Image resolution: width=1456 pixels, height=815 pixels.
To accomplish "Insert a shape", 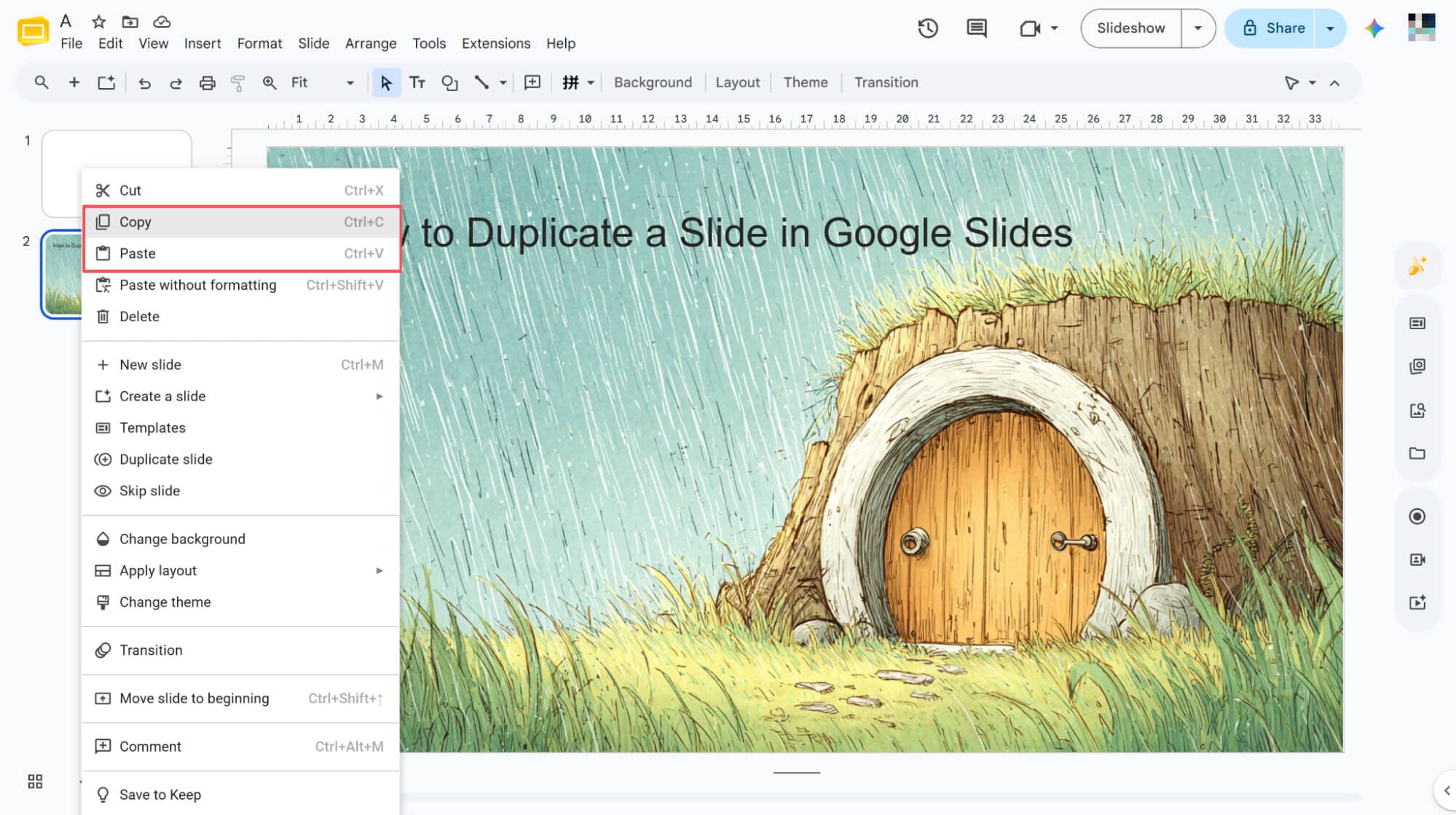I will tap(450, 83).
